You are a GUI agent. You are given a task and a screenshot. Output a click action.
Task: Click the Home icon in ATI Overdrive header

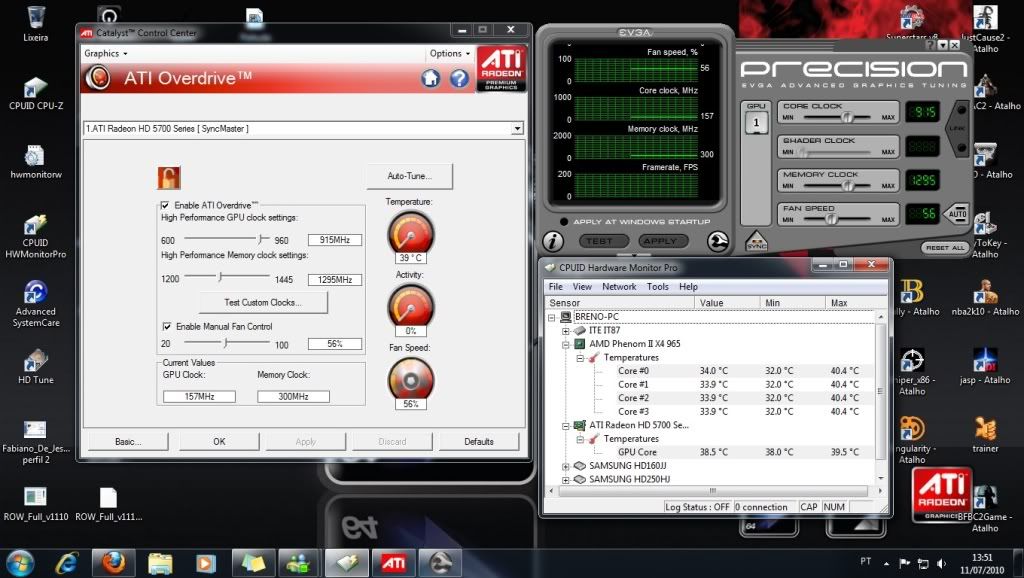pyautogui.click(x=430, y=78)
